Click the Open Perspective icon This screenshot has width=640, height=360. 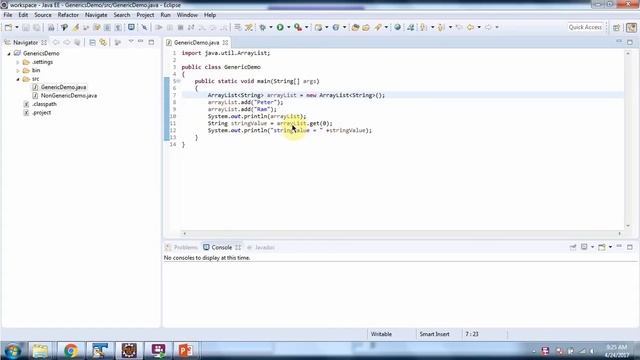(616, 27)
